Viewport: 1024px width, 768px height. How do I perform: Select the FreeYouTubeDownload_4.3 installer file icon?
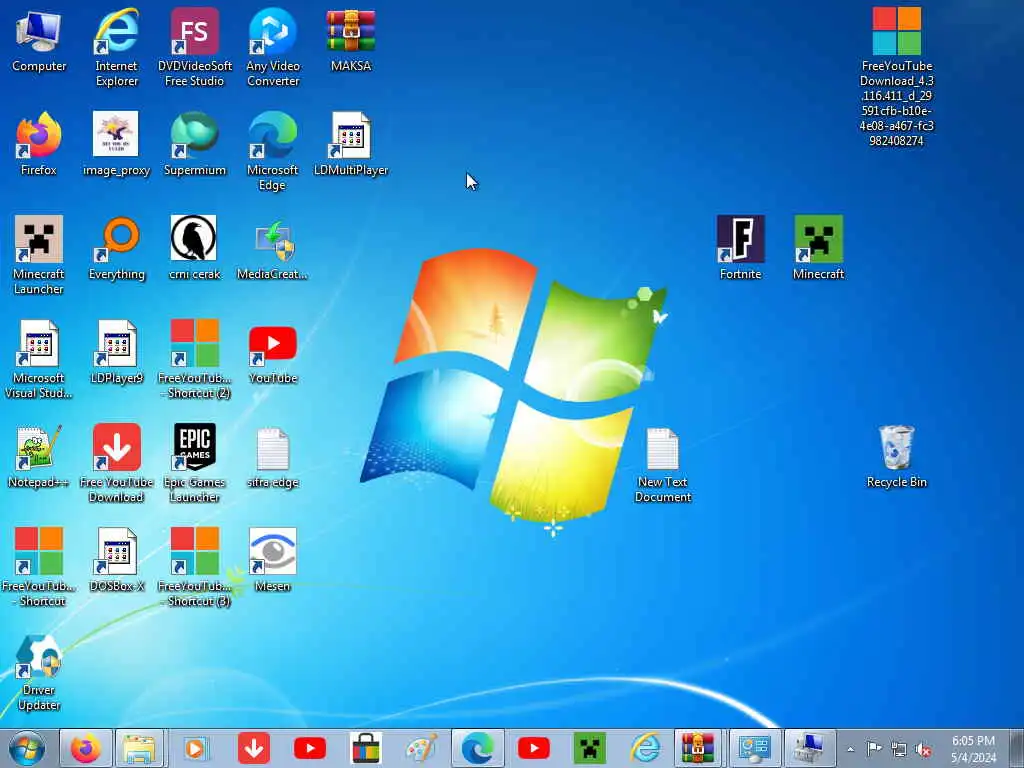[x=897, y=76]
